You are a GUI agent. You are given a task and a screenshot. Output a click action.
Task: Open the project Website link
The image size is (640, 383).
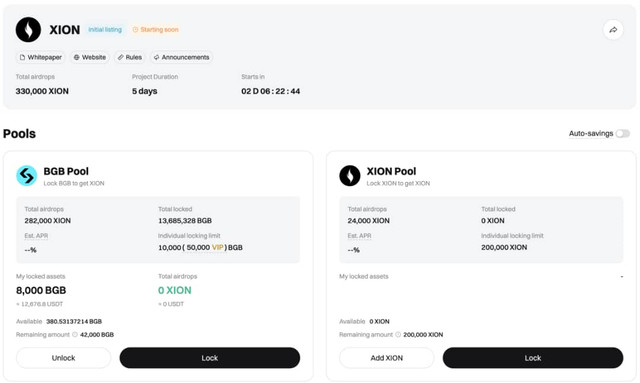(x=90, y=57)
